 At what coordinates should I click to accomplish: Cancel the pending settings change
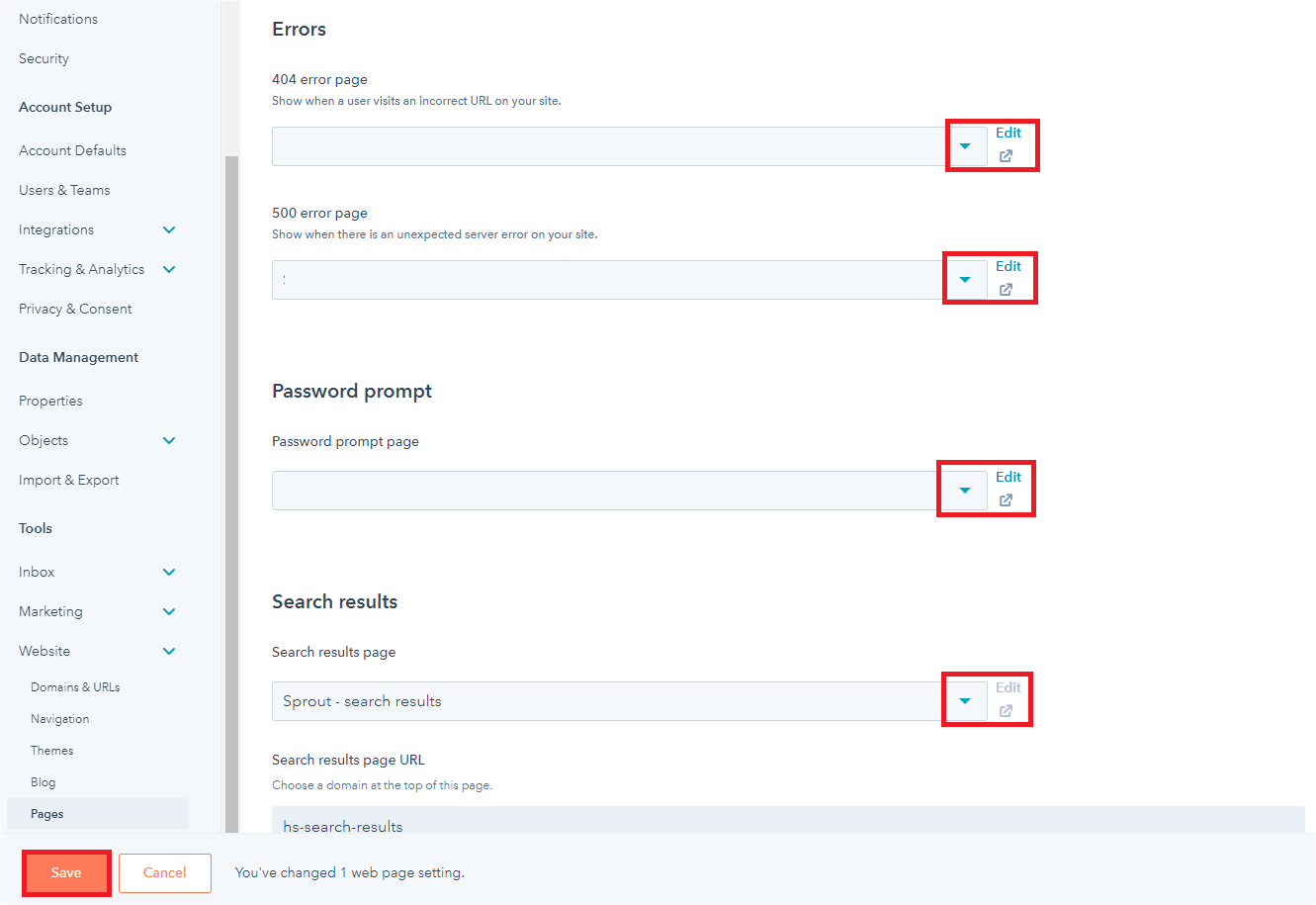164,872
